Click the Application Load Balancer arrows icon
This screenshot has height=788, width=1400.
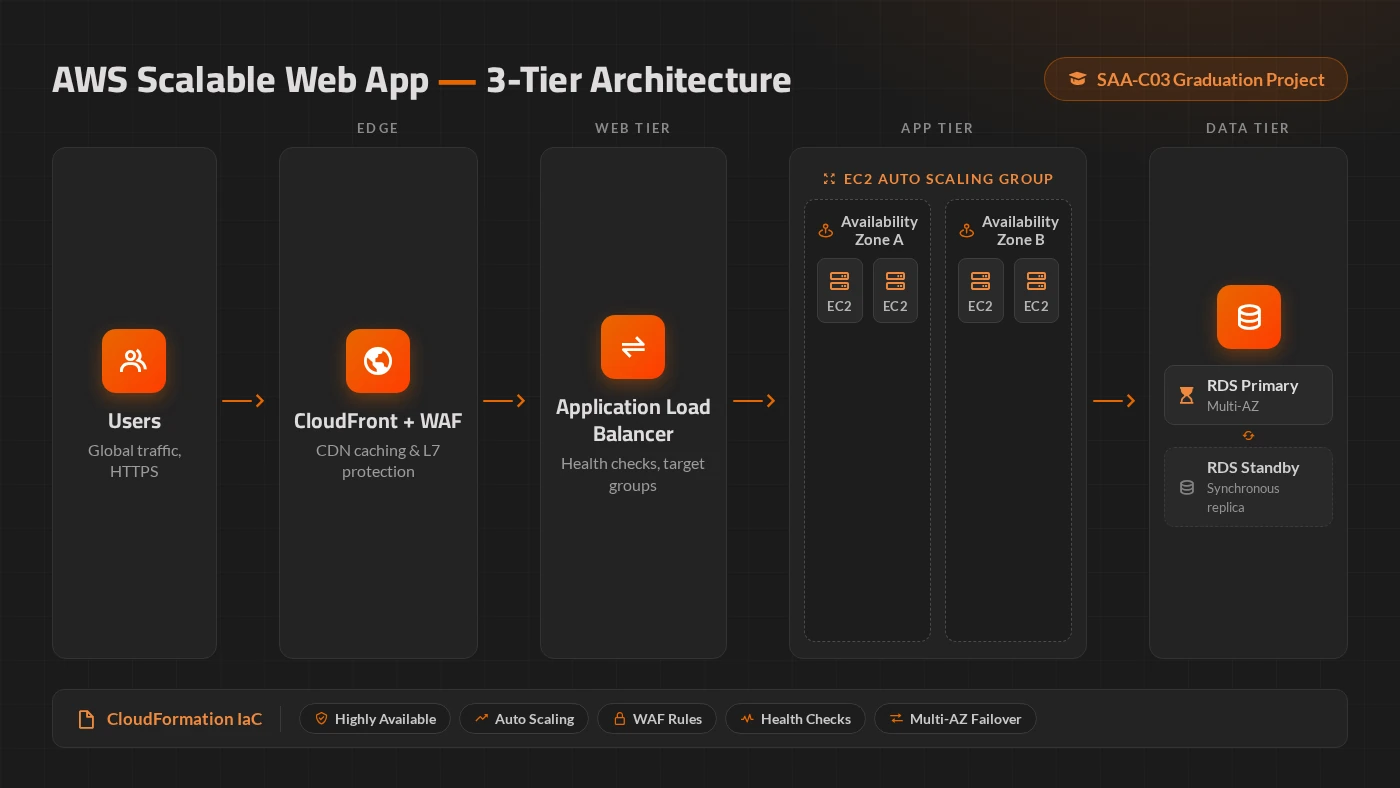tap(633, 347)
